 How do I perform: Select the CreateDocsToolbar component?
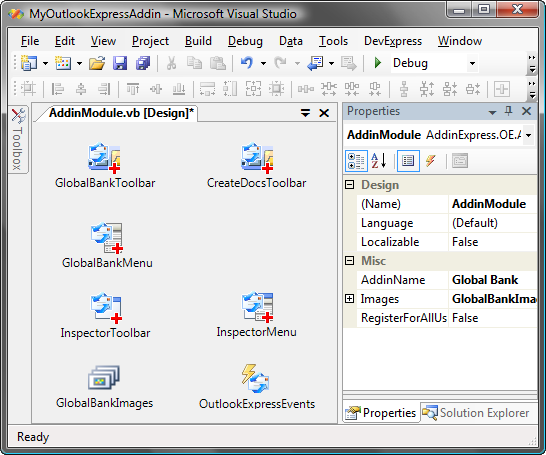(x=257, y=165)
